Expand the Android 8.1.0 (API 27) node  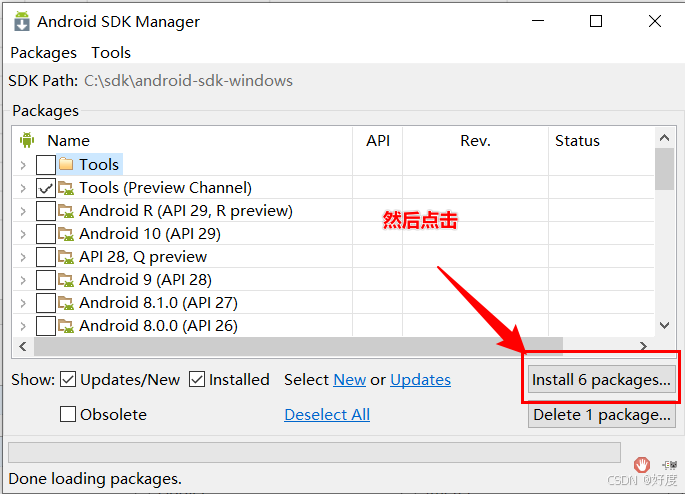click(x=23, y=303)
